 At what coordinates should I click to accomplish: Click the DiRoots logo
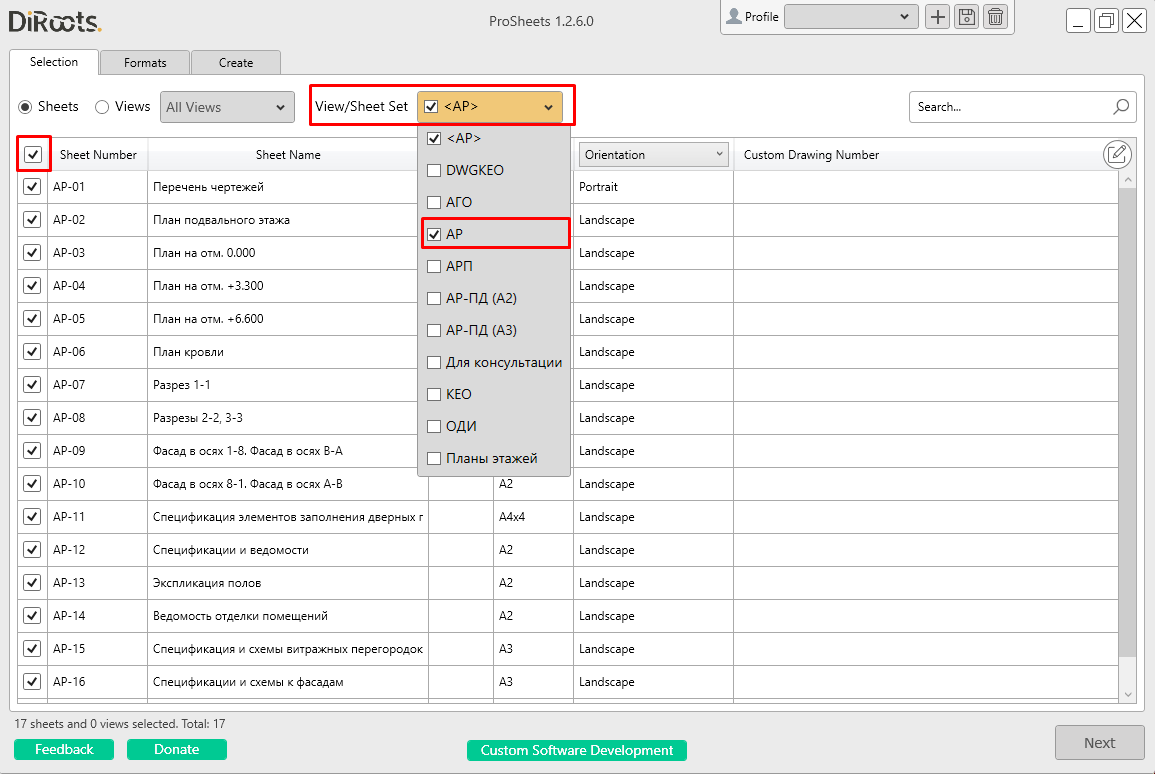(55, 20)
